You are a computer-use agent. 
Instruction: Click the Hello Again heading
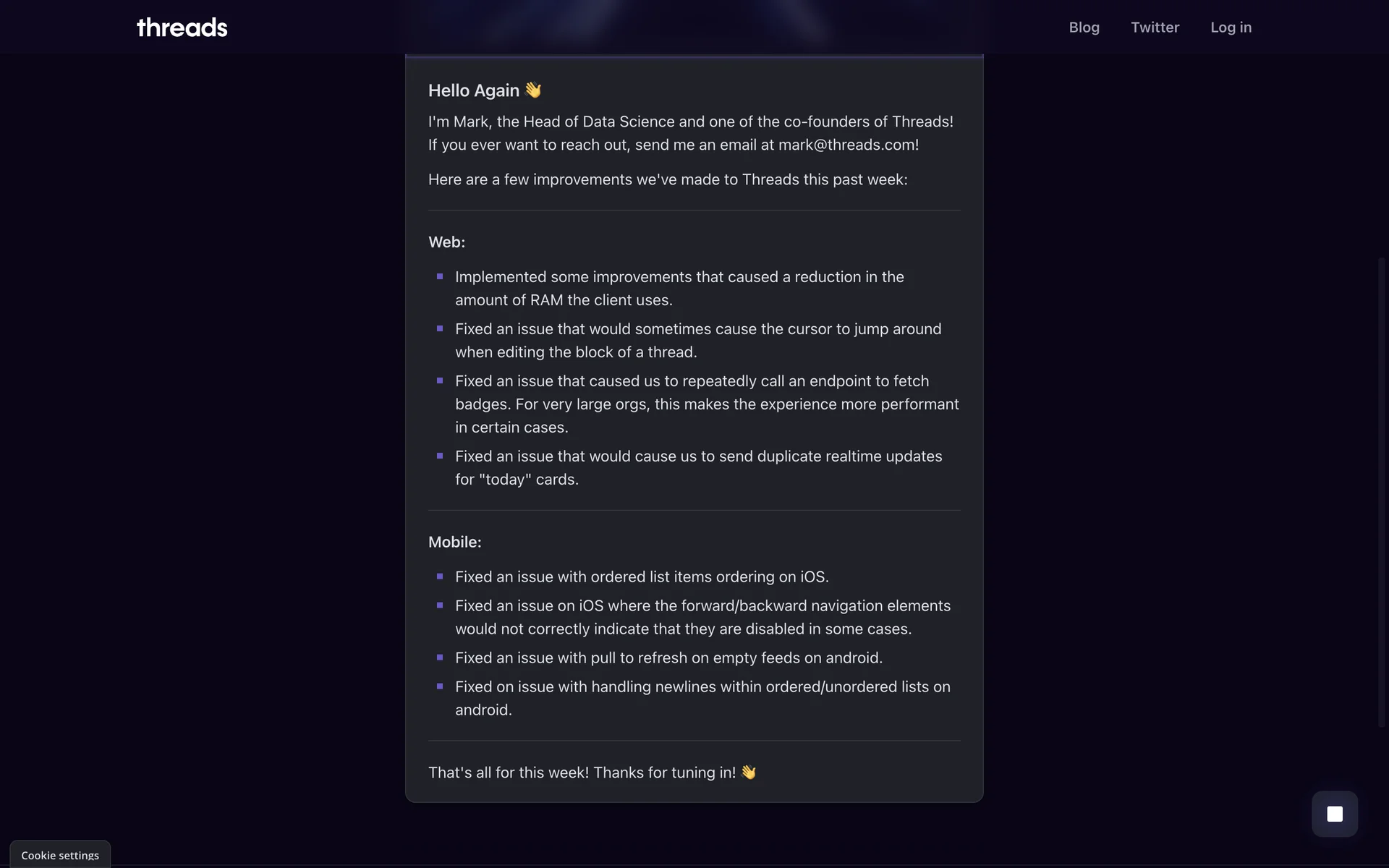click(474, 90)
